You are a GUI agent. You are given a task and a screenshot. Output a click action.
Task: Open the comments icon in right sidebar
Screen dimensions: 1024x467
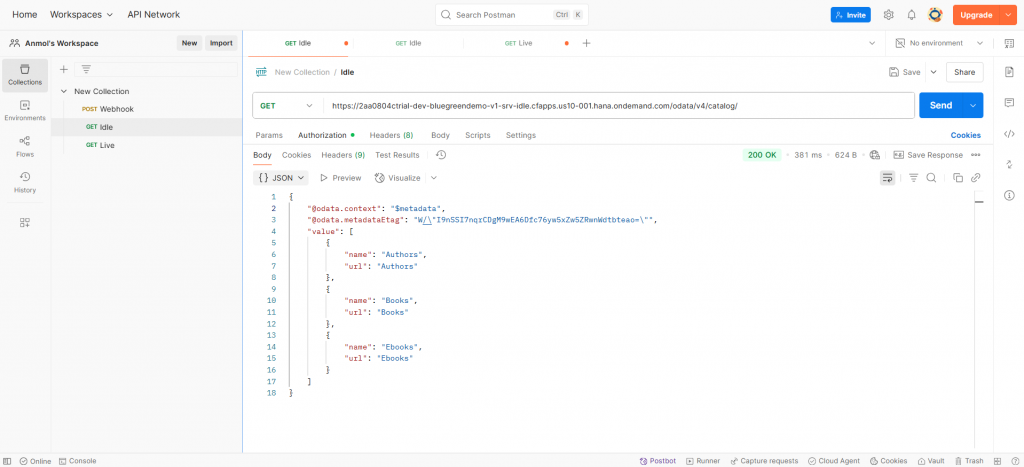click(x=1009, y=103)
